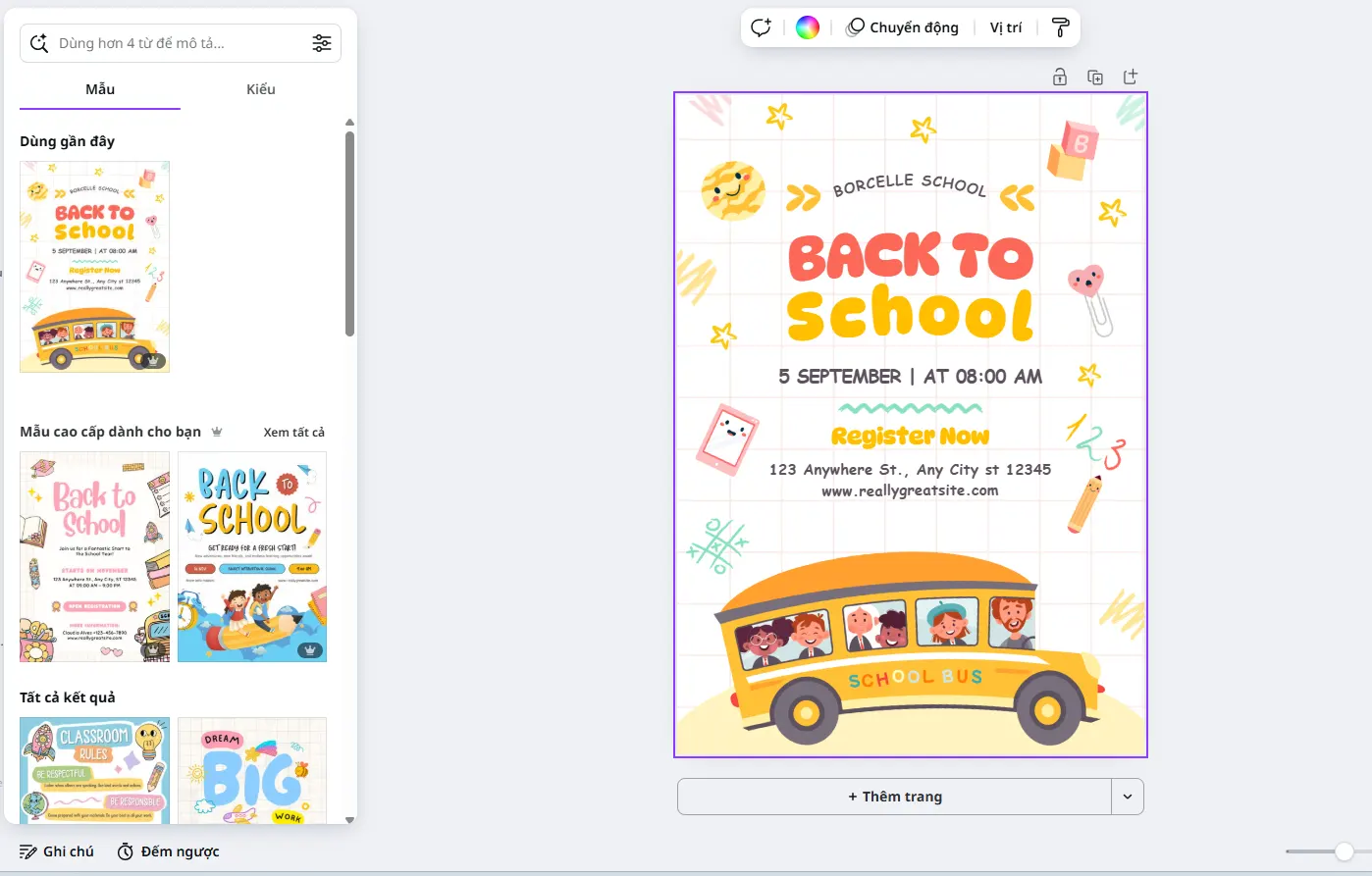1372x876 pixels.
Task: Click the Ghi chú notes button
Action: [x=57, y=851]
